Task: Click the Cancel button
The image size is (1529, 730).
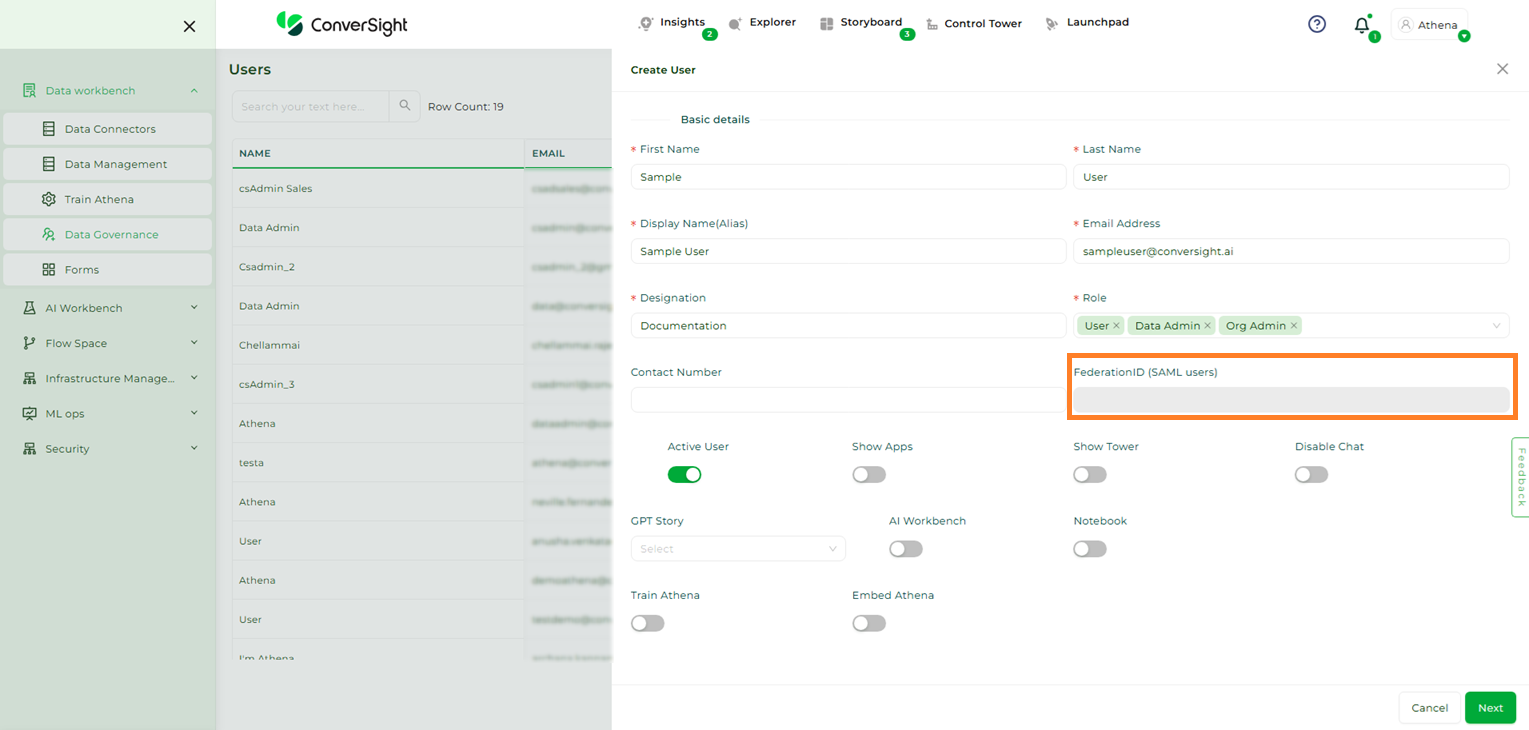Action: 1429,708
